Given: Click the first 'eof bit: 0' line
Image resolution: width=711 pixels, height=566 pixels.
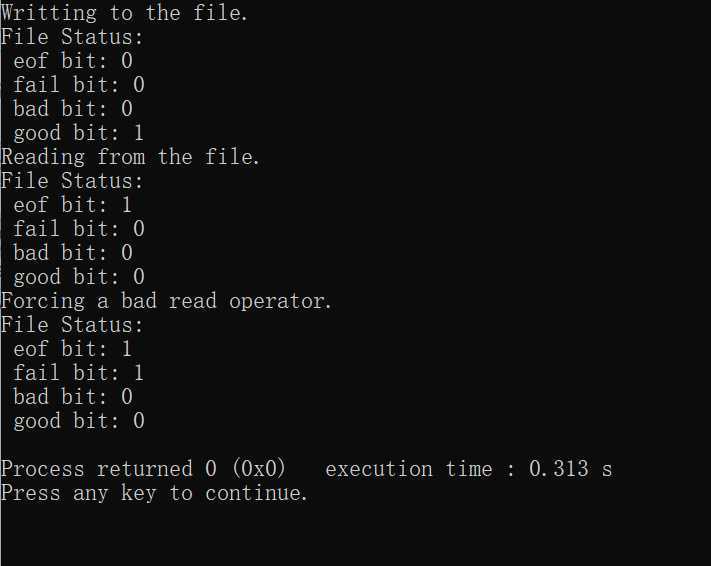Looking at the screenshot, I should click(73, 61).
